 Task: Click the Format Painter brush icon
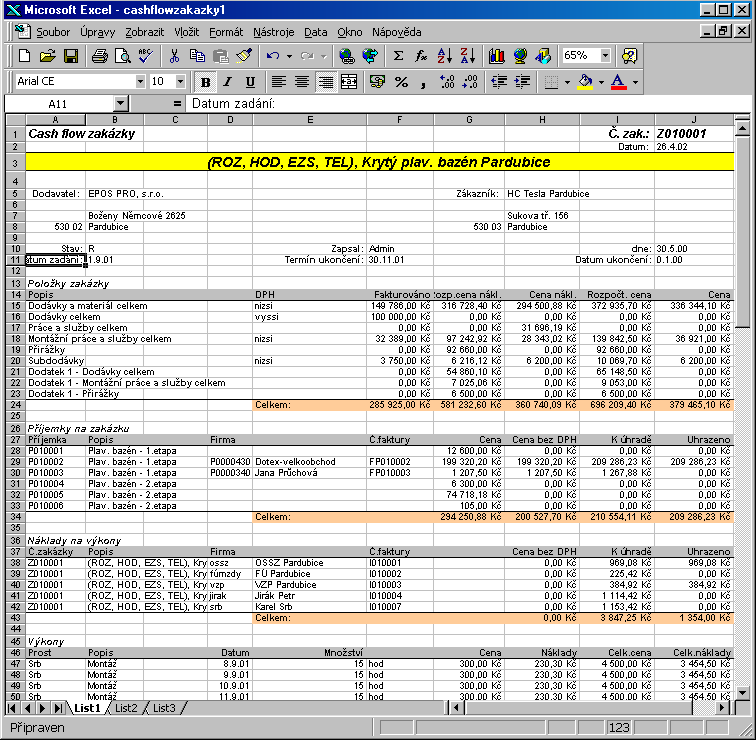click(x=243, y=56)
